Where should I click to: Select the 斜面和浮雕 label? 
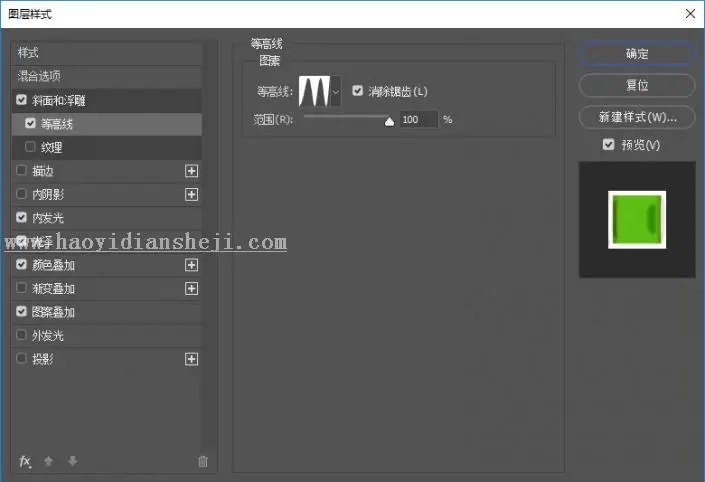[x=59, y=100]
